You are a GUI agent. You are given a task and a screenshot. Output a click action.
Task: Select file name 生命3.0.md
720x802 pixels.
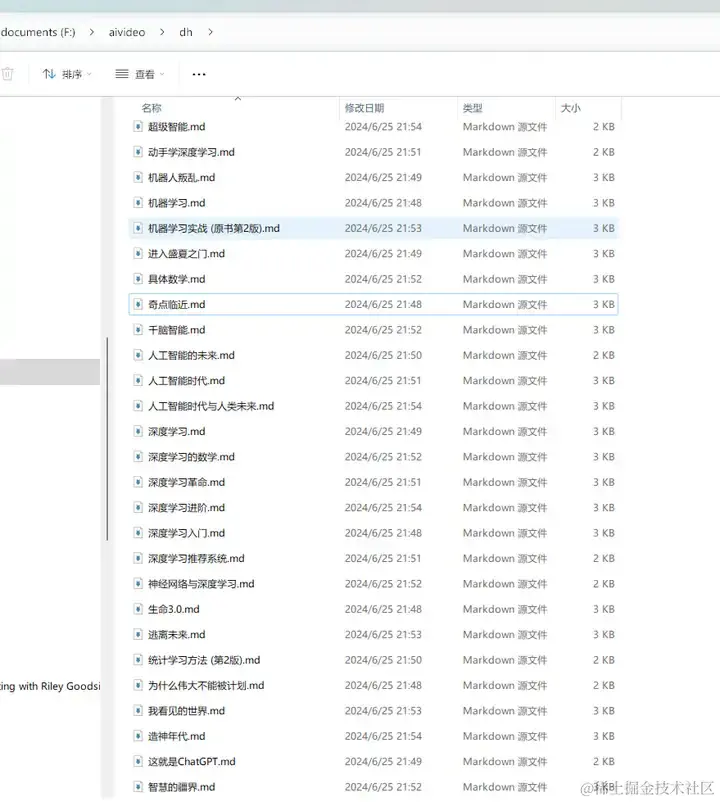point(173,609)
